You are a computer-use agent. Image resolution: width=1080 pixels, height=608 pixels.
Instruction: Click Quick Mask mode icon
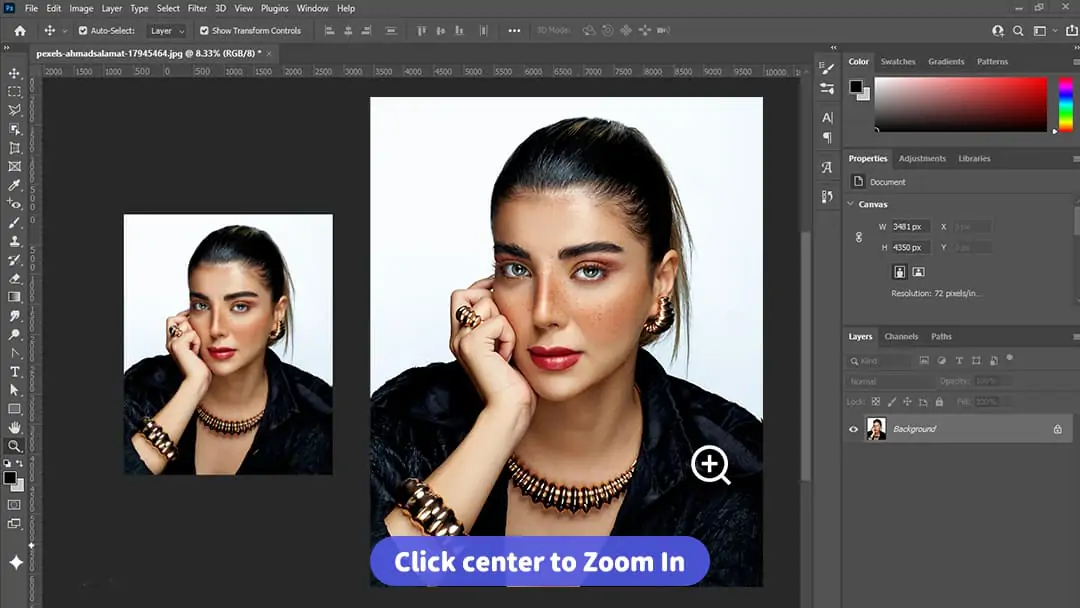(14, 505)
